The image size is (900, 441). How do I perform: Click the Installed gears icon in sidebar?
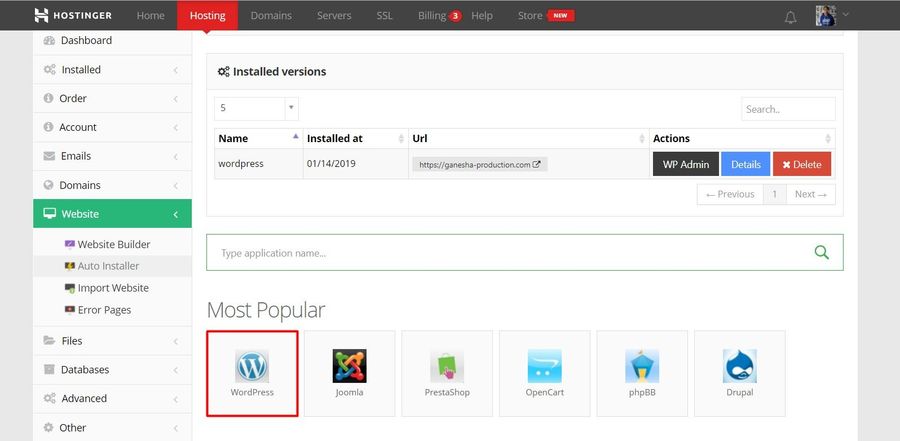pyautogui.click(x=49, y=69)
